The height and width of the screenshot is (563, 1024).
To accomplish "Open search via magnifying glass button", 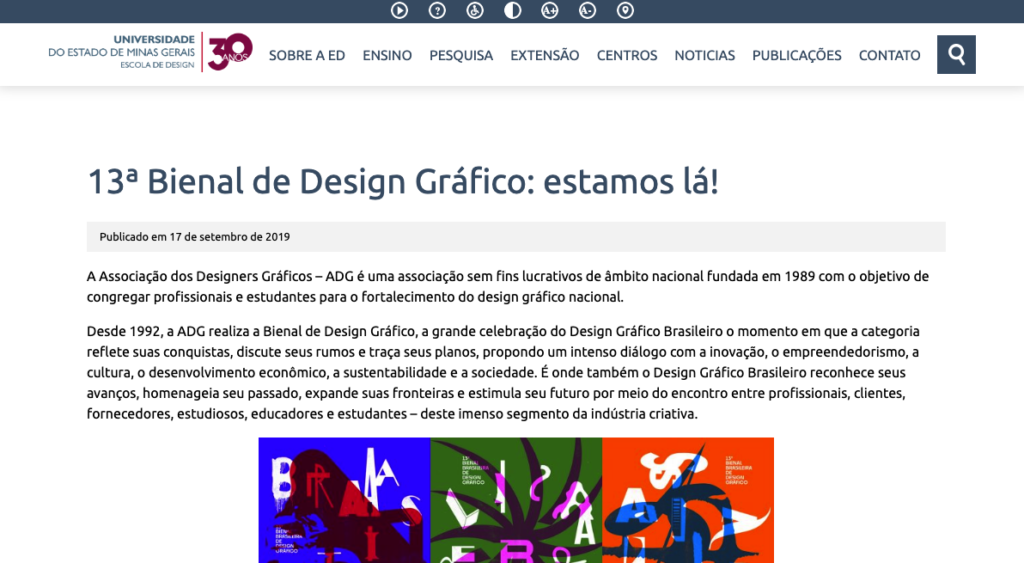I will click(x=956, y=54).
